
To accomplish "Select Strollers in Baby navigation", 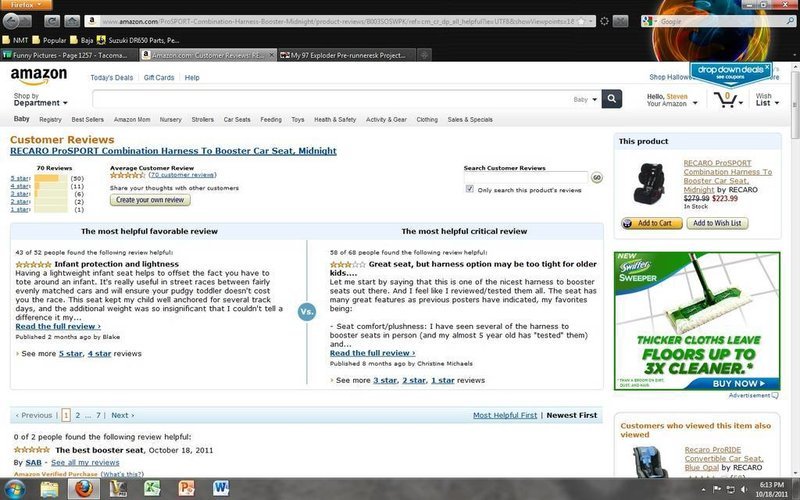I will tap(203, 119).
